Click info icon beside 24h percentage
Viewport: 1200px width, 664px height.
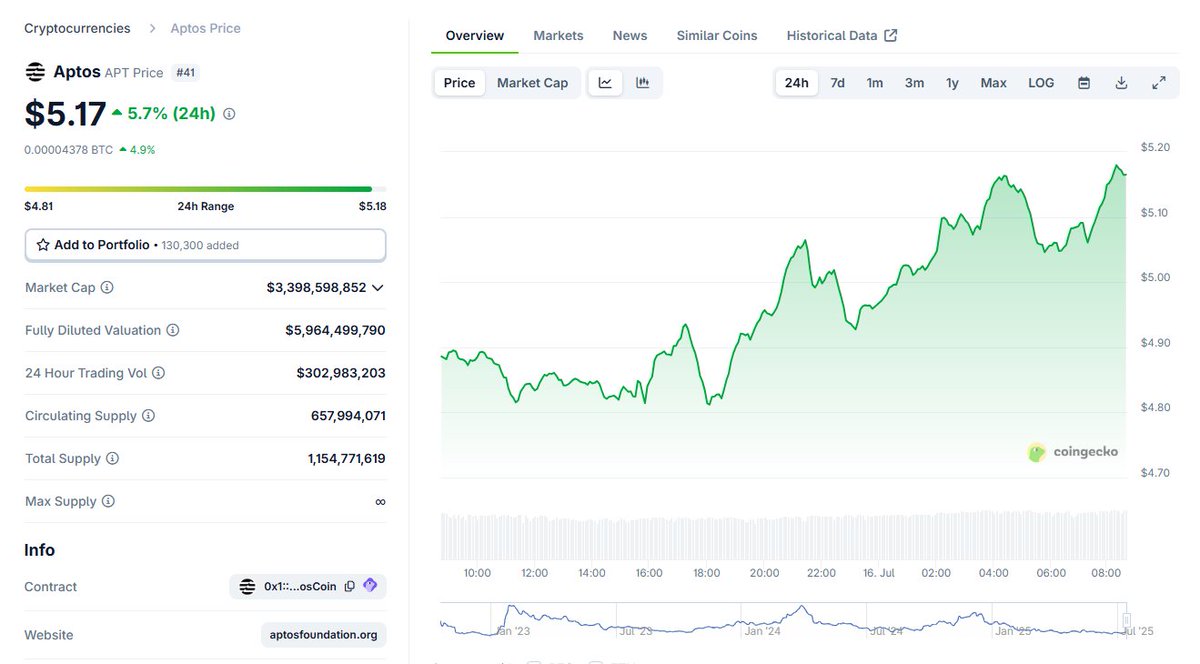[229, 114]
